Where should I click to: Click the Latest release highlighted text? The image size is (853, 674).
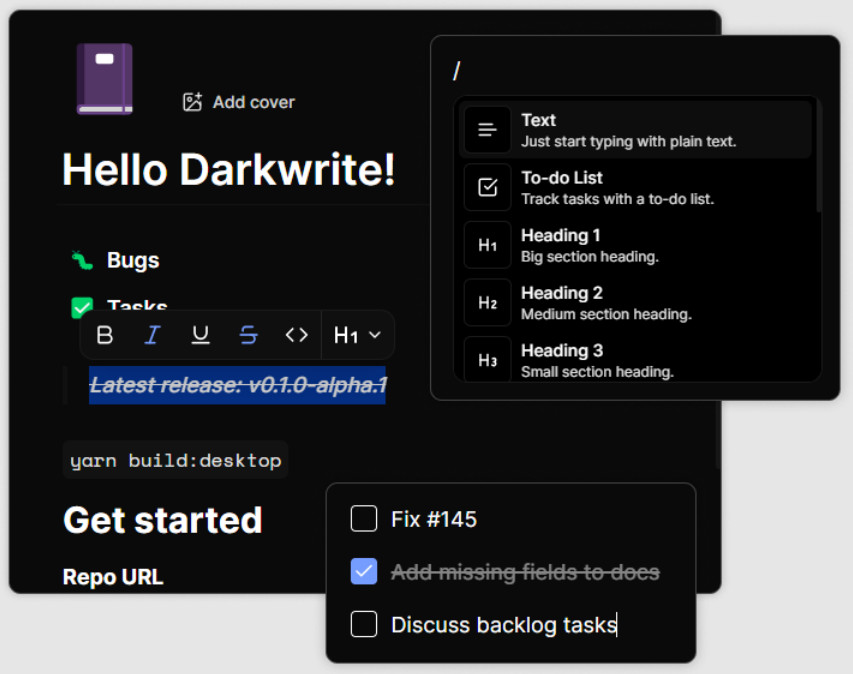pyautogui.click(x=238, y=385)
